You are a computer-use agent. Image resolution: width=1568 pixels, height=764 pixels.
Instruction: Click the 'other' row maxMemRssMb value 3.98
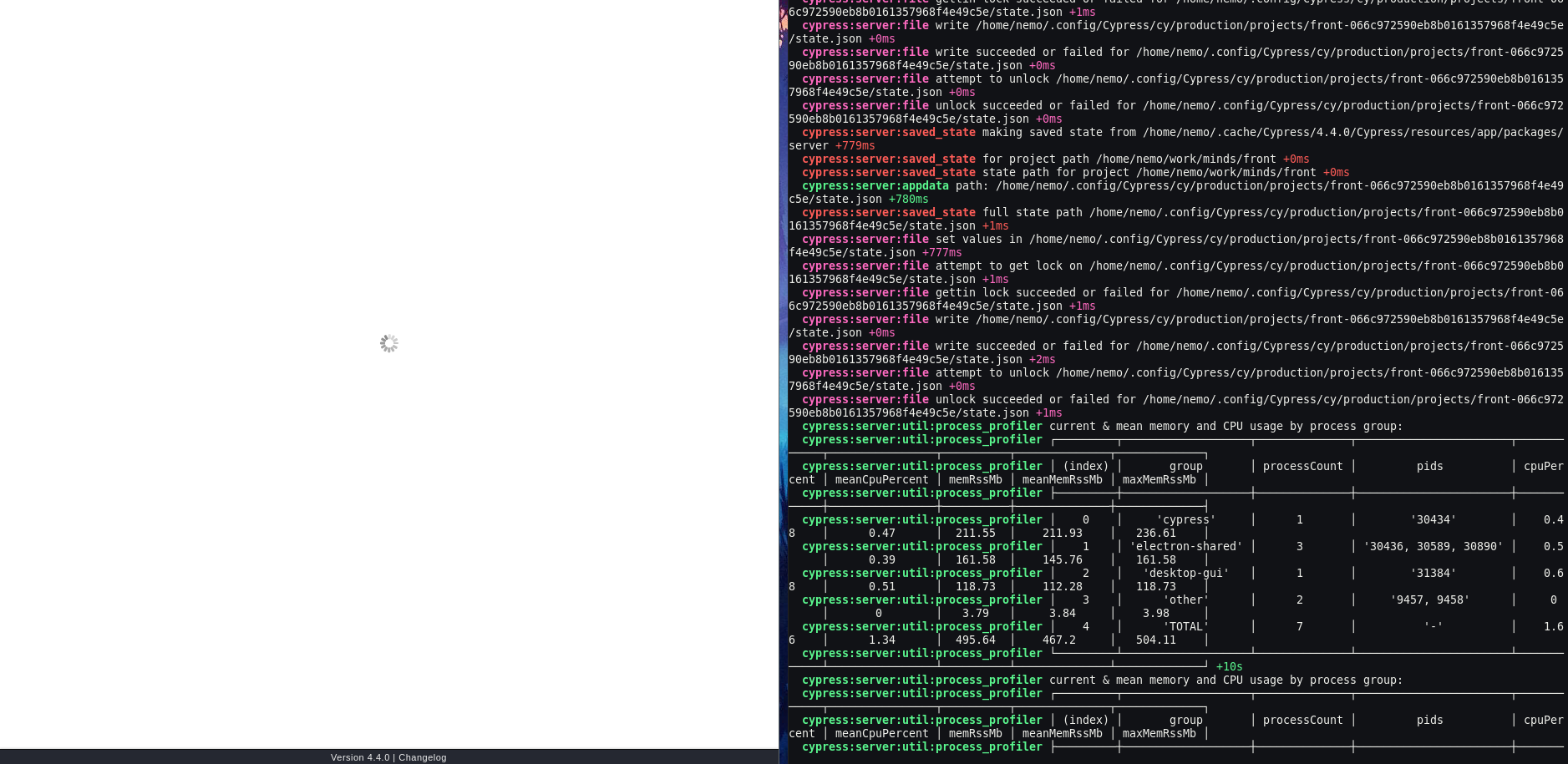1155,613
